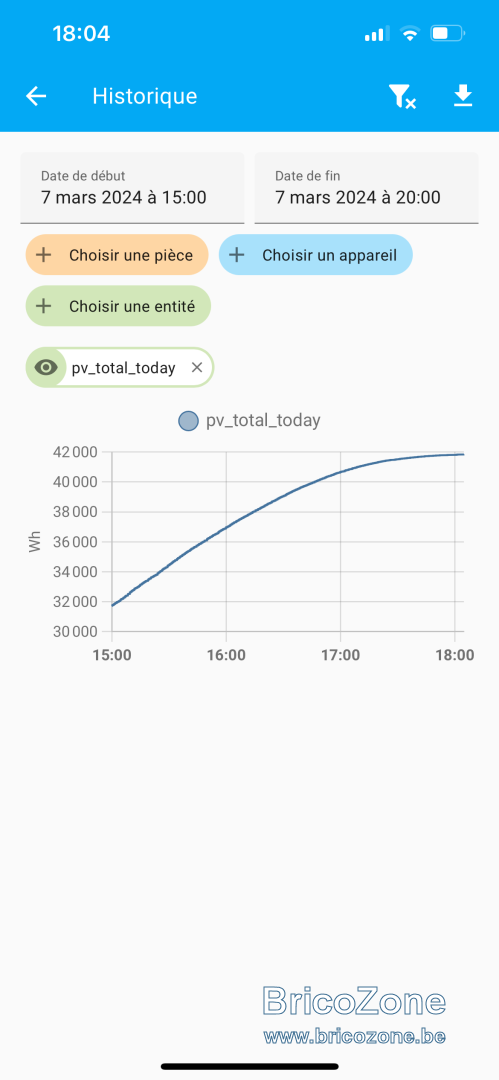Image resolution: width=499 pixels, height=1080 pixels.
Task: Tap the chart line near 16:00
Action: (226, 528)
